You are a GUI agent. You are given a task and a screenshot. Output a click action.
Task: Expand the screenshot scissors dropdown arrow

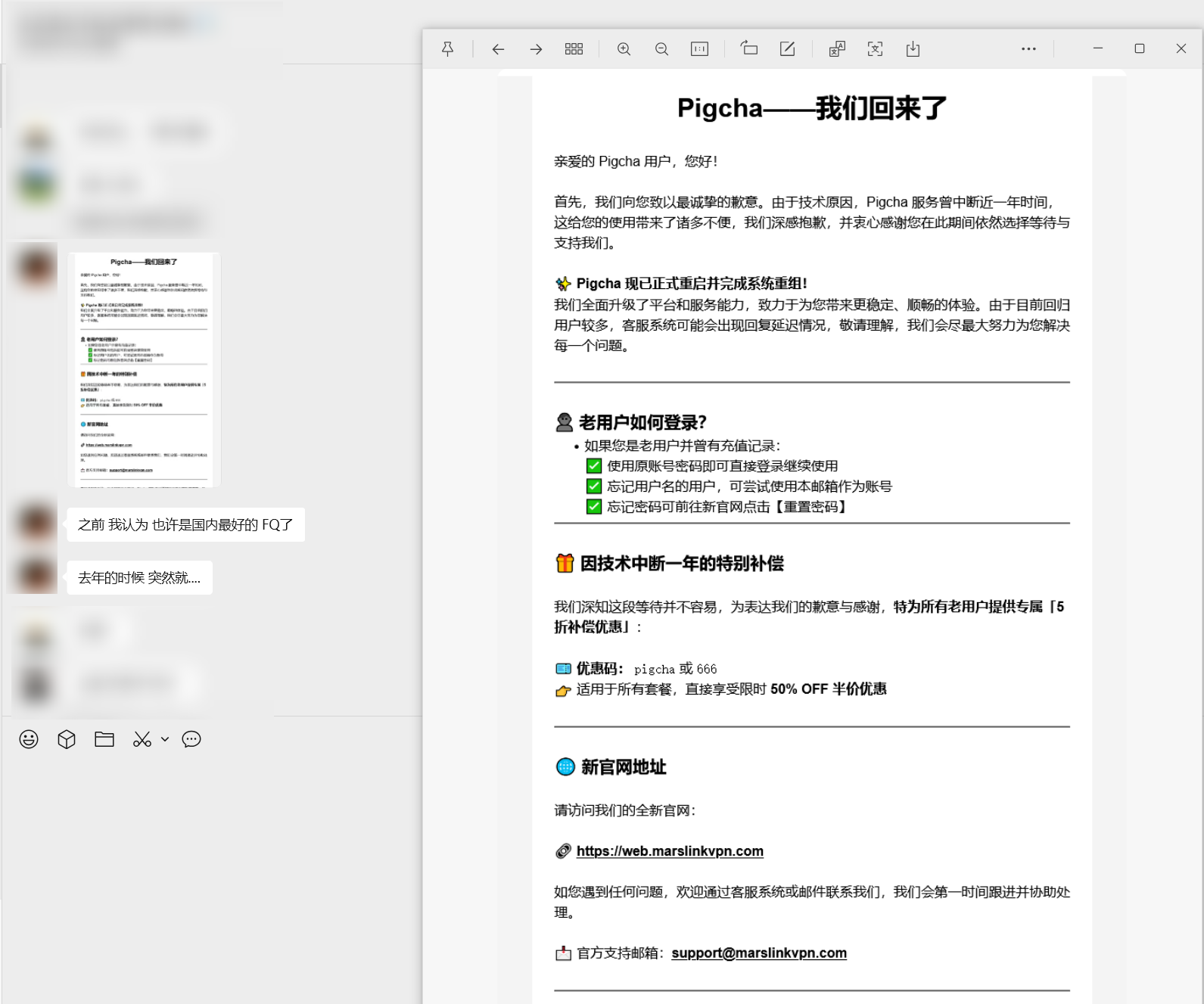pyautogui.click(x=165, y=739)
